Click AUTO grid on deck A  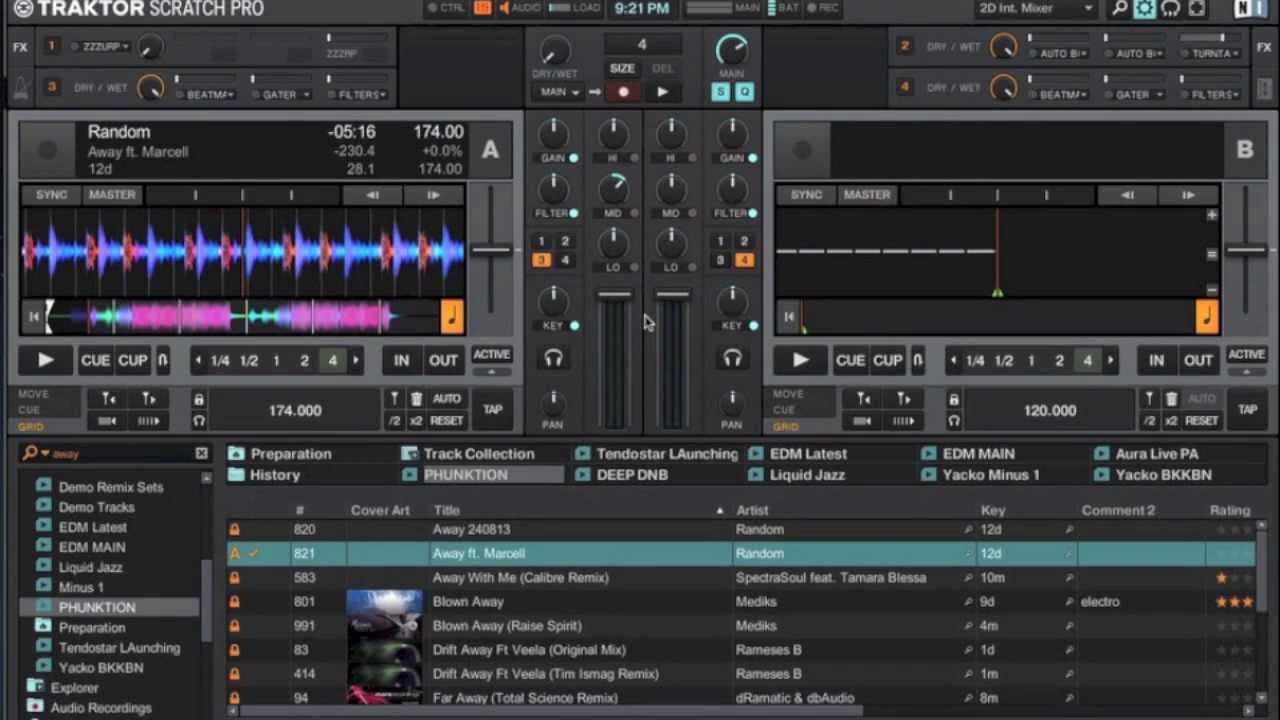[447, 398]
